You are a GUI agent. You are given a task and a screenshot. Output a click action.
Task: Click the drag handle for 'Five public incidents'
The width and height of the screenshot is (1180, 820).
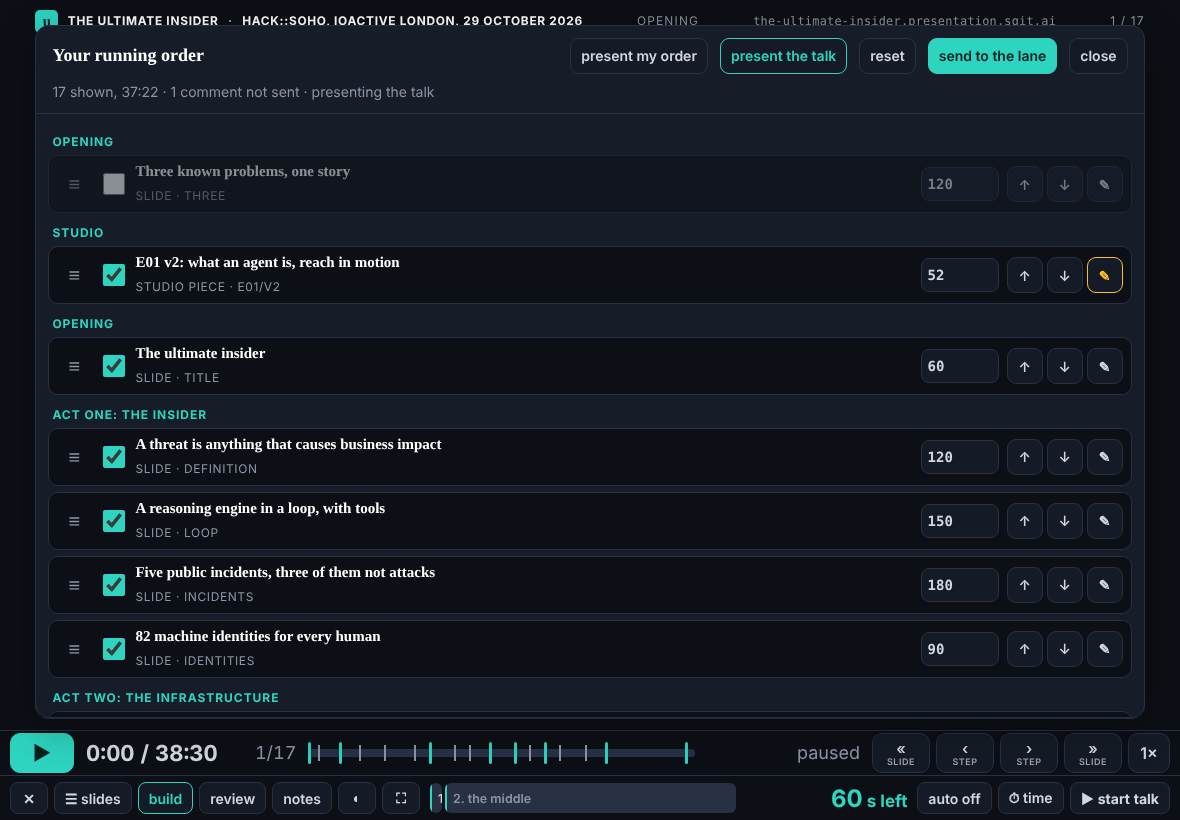(x=74, y=585)
